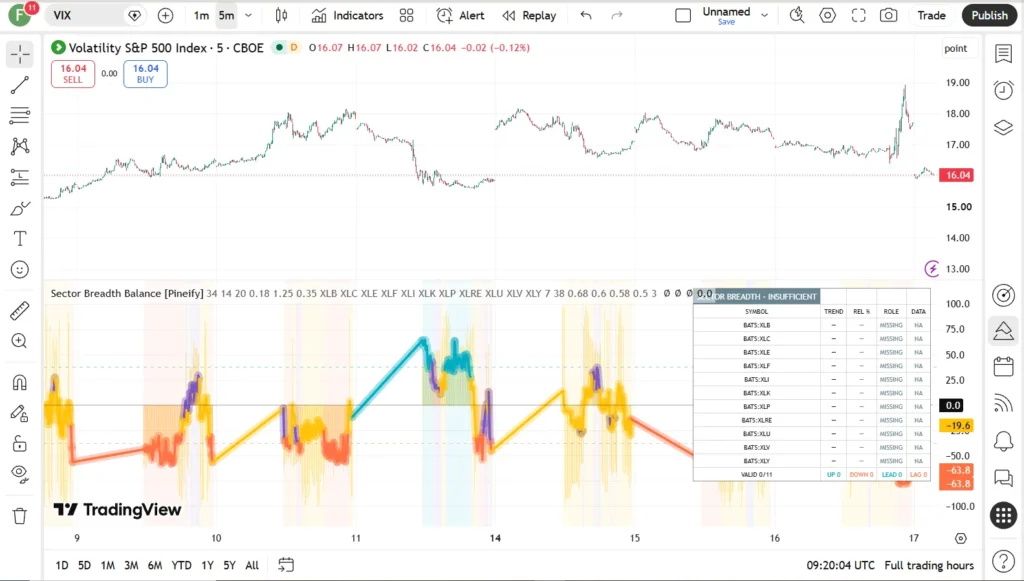Click Sector Breadth Balance indicator title
Viewport: 1024px width, 581px height.
pos(127,294)
